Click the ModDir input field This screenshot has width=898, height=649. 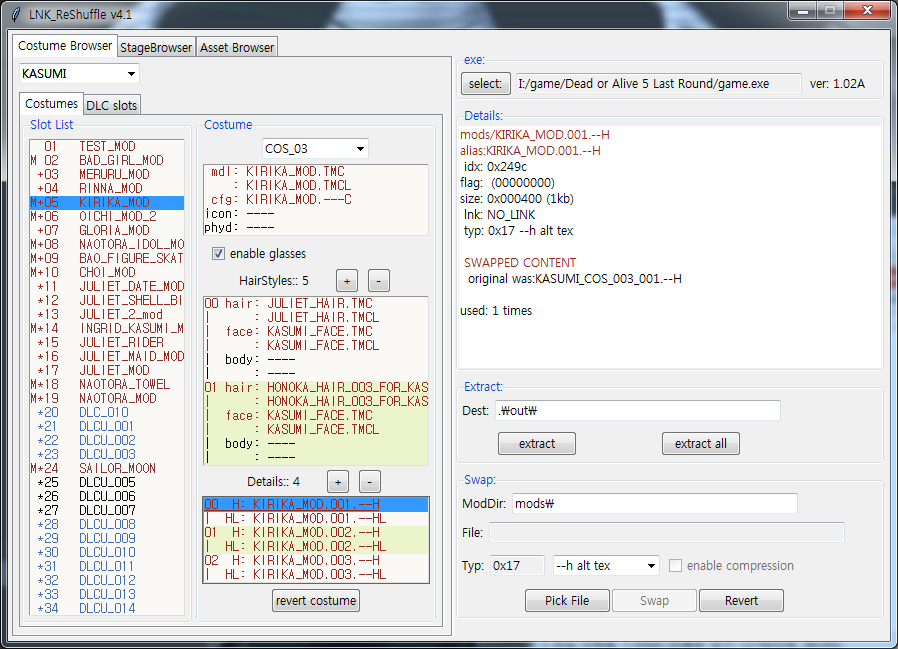pos(654,504)
